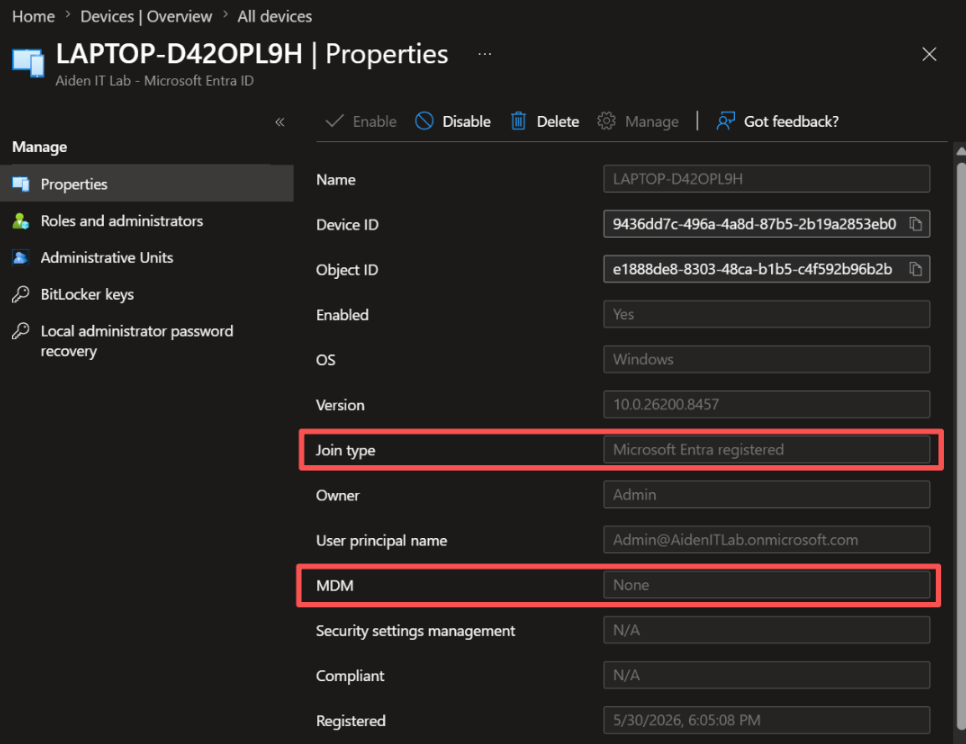Click the device icon beside the title
Viewport: 966px width, 744px height.
(x=28, y=63)
